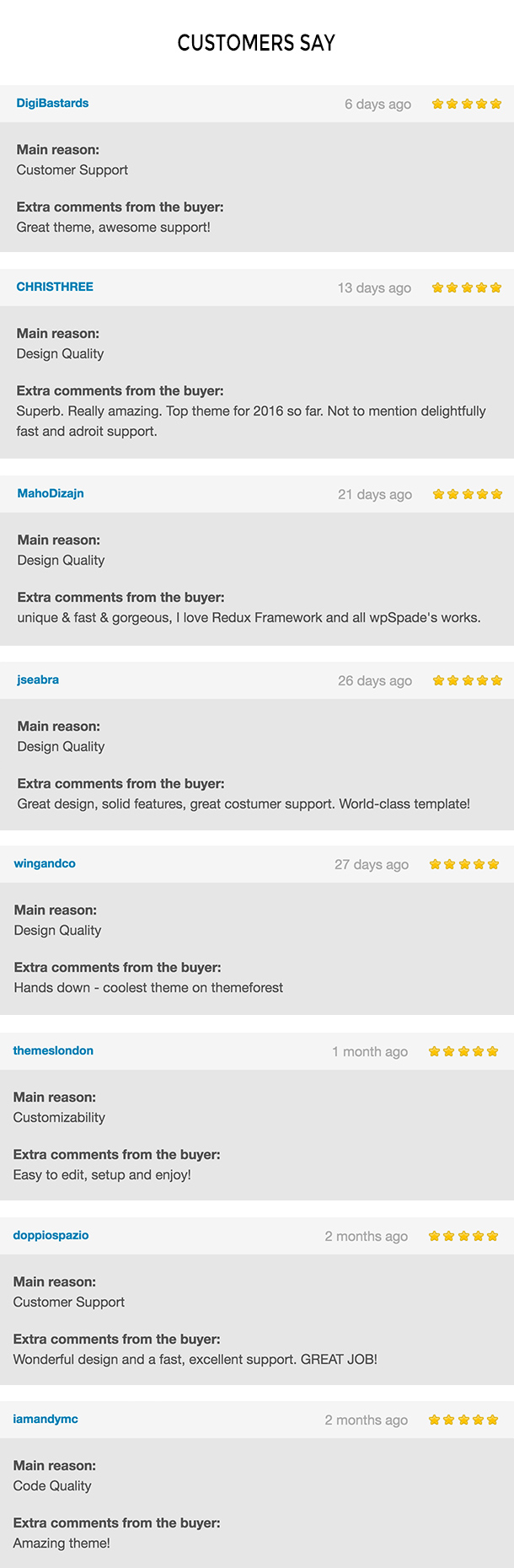The height and width of the screenshot is (1568, 514).
Task: Click star rating on CHRISTHREE review
Action: [467, 287]
